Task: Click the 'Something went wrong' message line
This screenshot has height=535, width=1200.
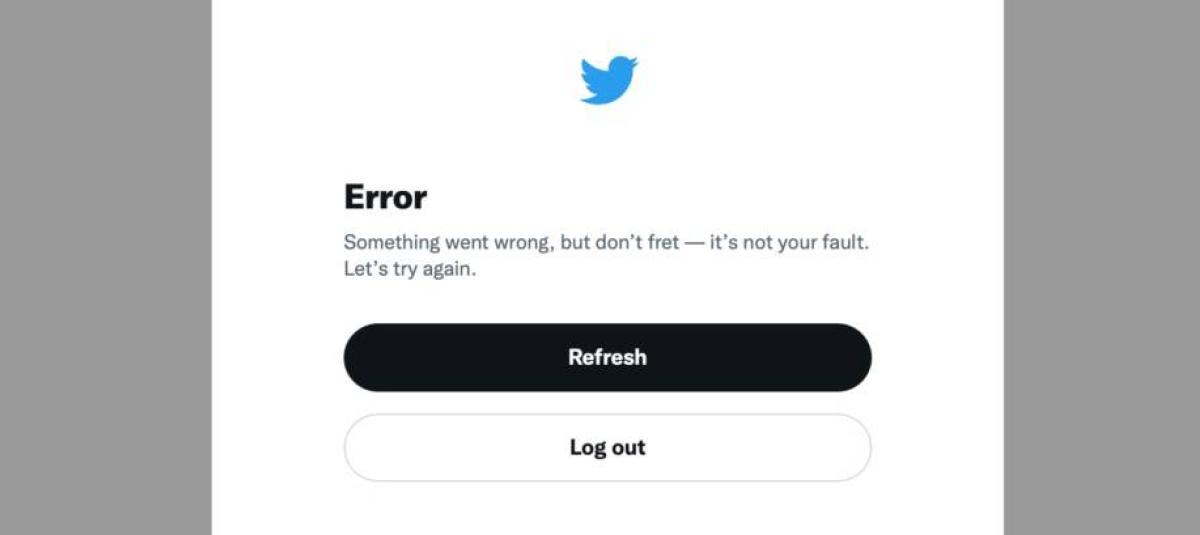Action: [606, 242]
